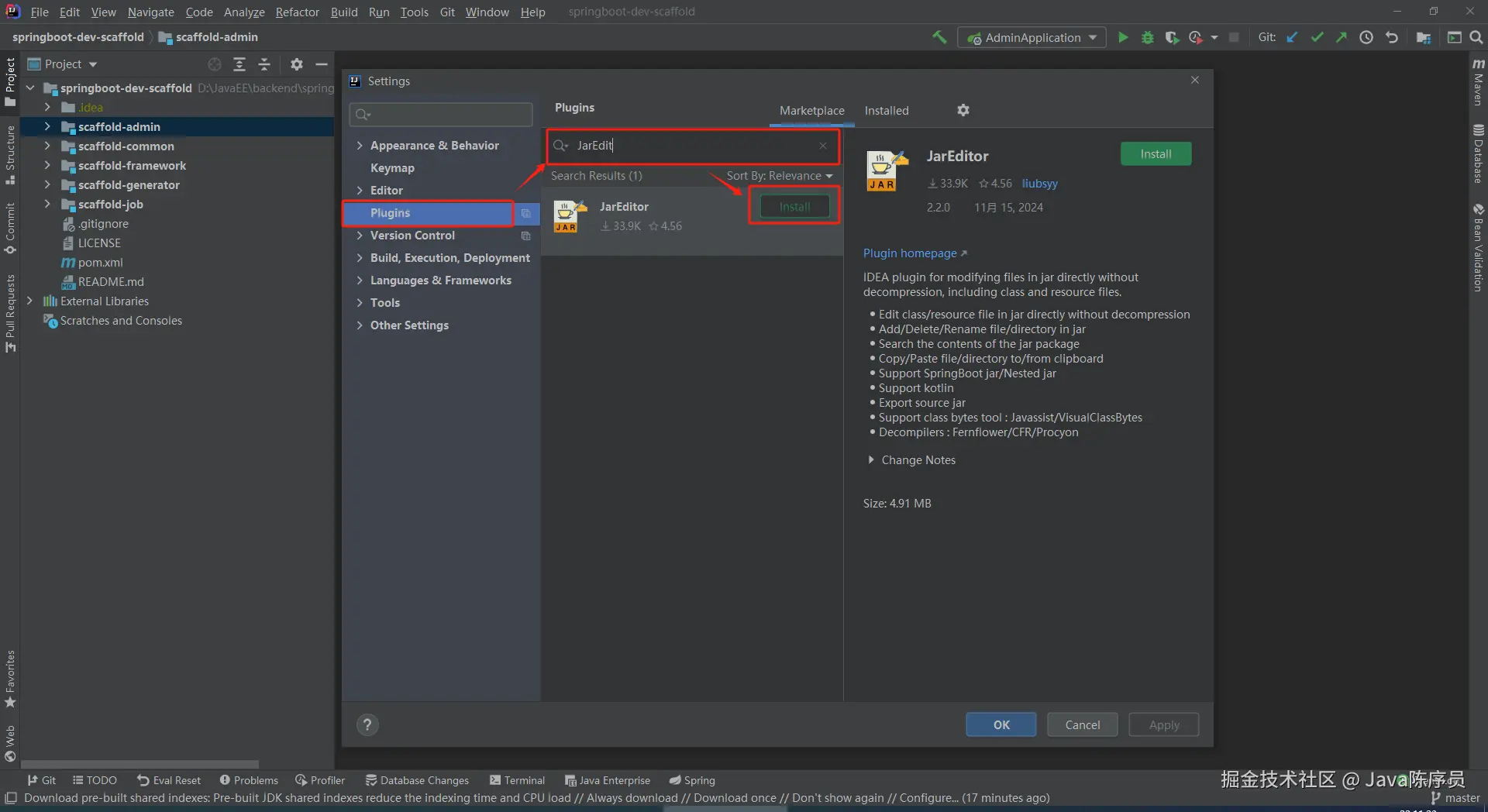Show Git history clock icon

[x=1366, y=37]
